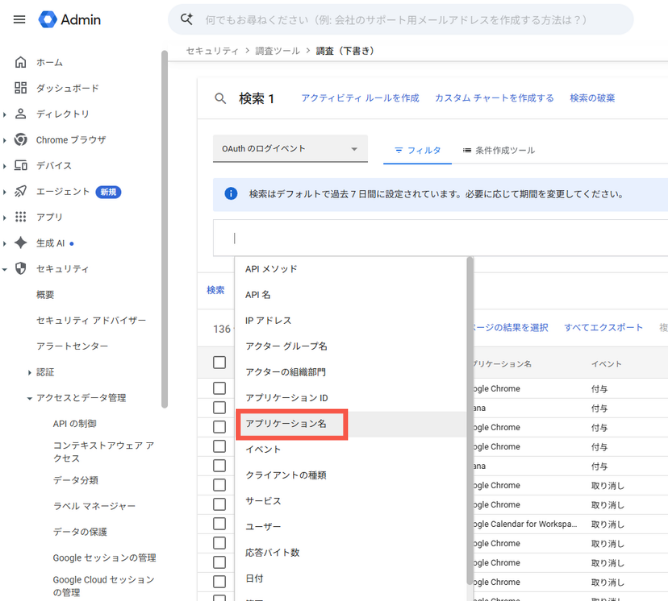
Task: Check the checkbox beside イベント option
Action: tap(219, 446)
